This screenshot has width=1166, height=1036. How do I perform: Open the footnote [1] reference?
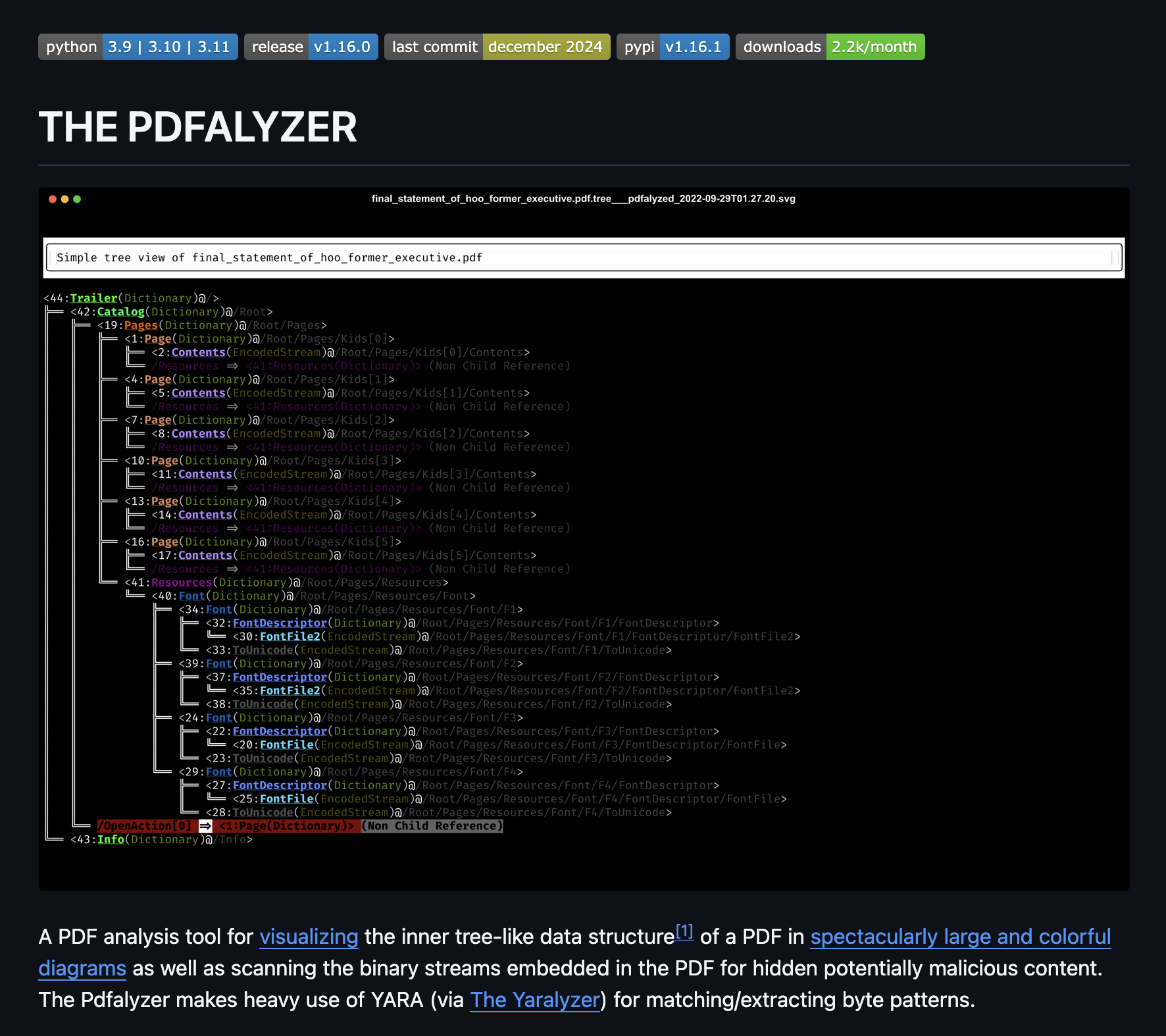click(x=684, y=931)
